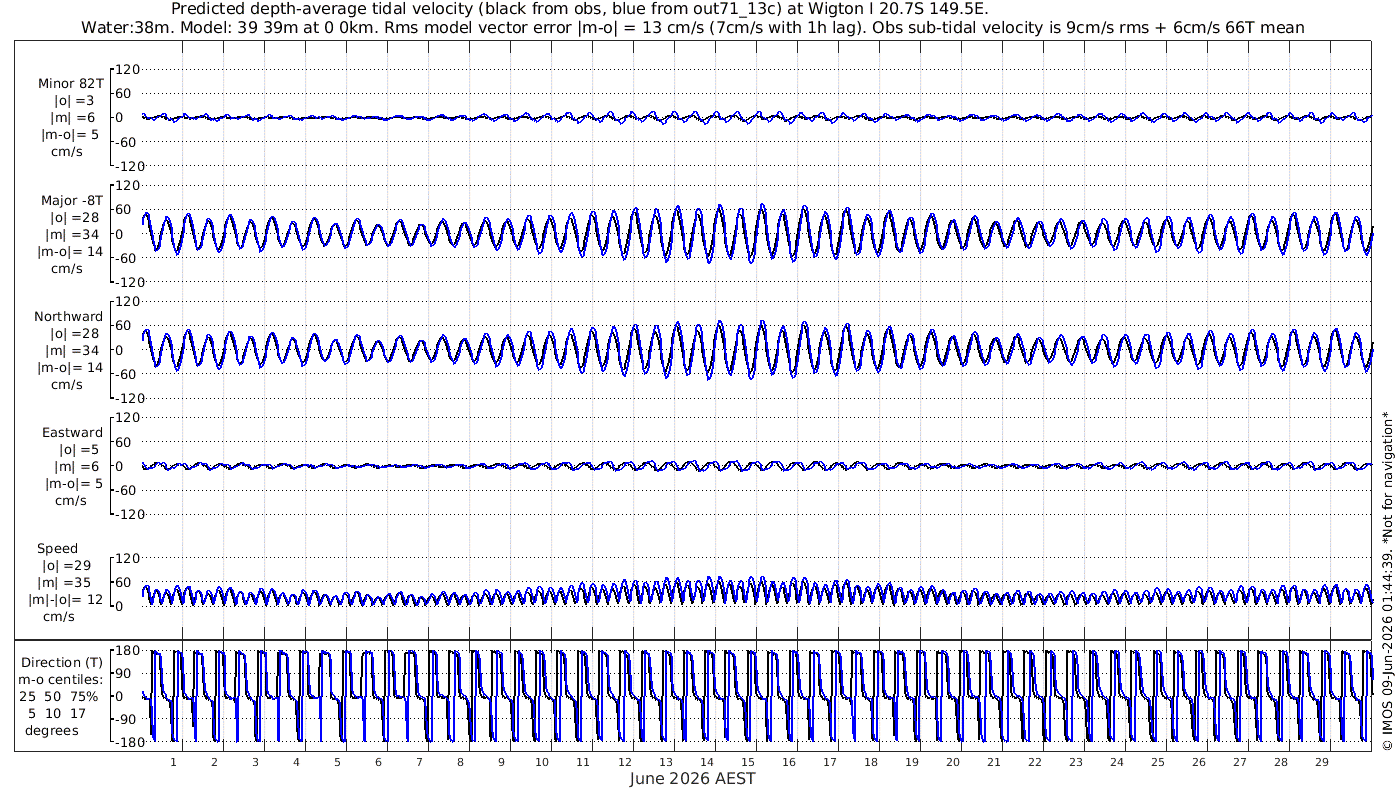Select day 29 on the date axis
This screenshot has height=800, width=1400.
(1321, 761)
